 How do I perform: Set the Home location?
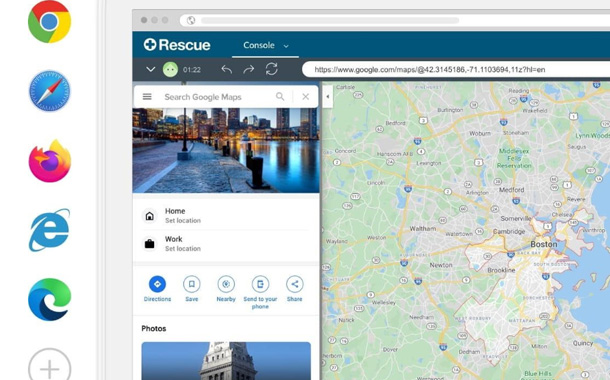click(226, 215)
